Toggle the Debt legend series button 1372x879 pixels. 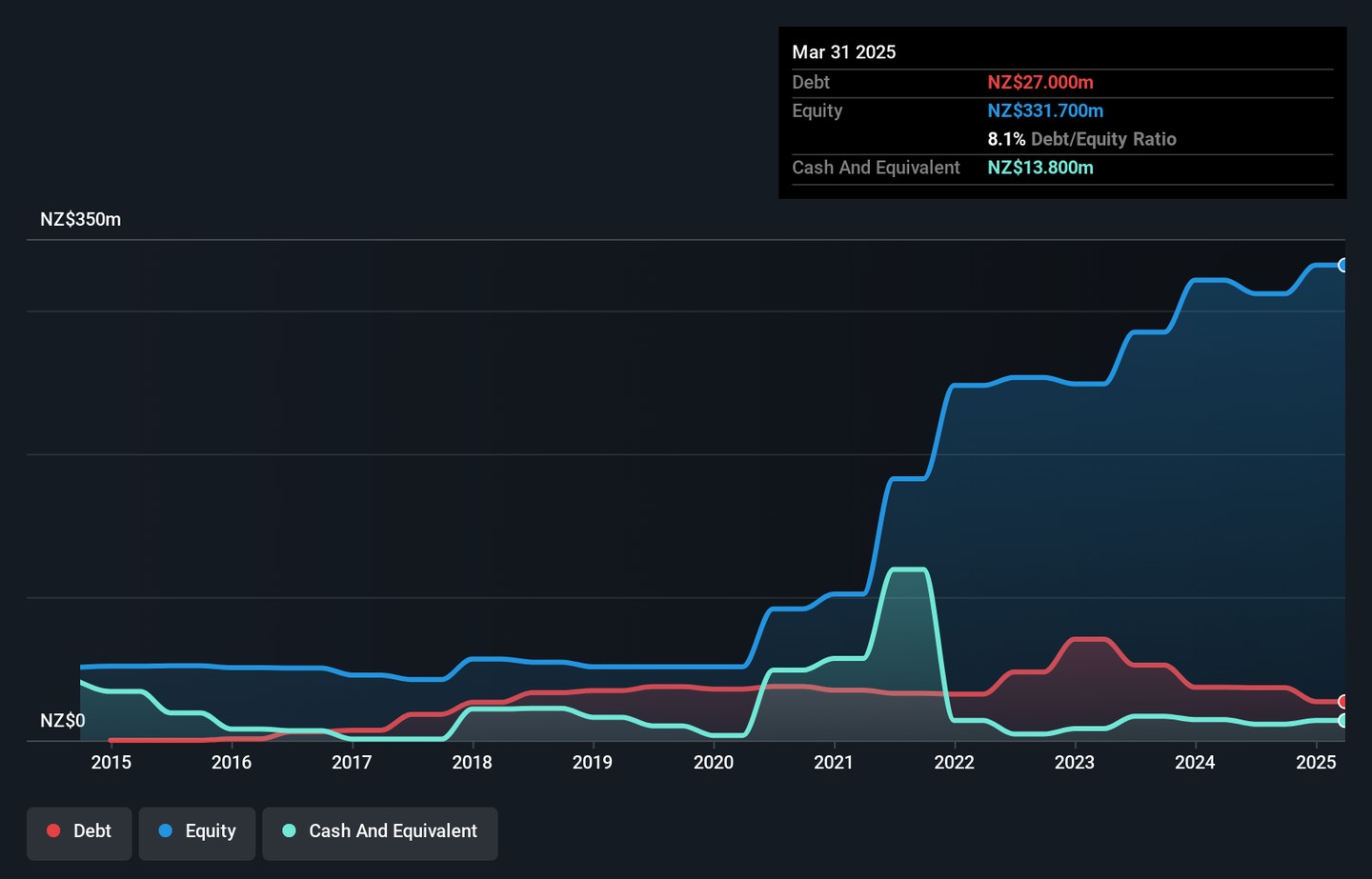pos(79,831)
